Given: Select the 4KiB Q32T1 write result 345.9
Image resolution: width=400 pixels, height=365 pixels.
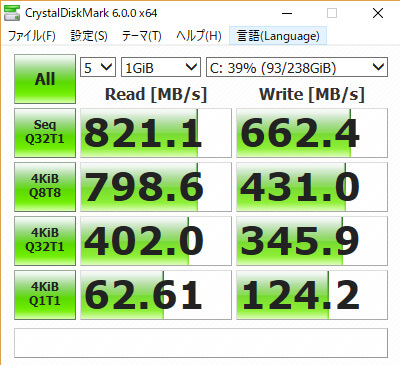Looking at the screenshot, I should [312, 241].
